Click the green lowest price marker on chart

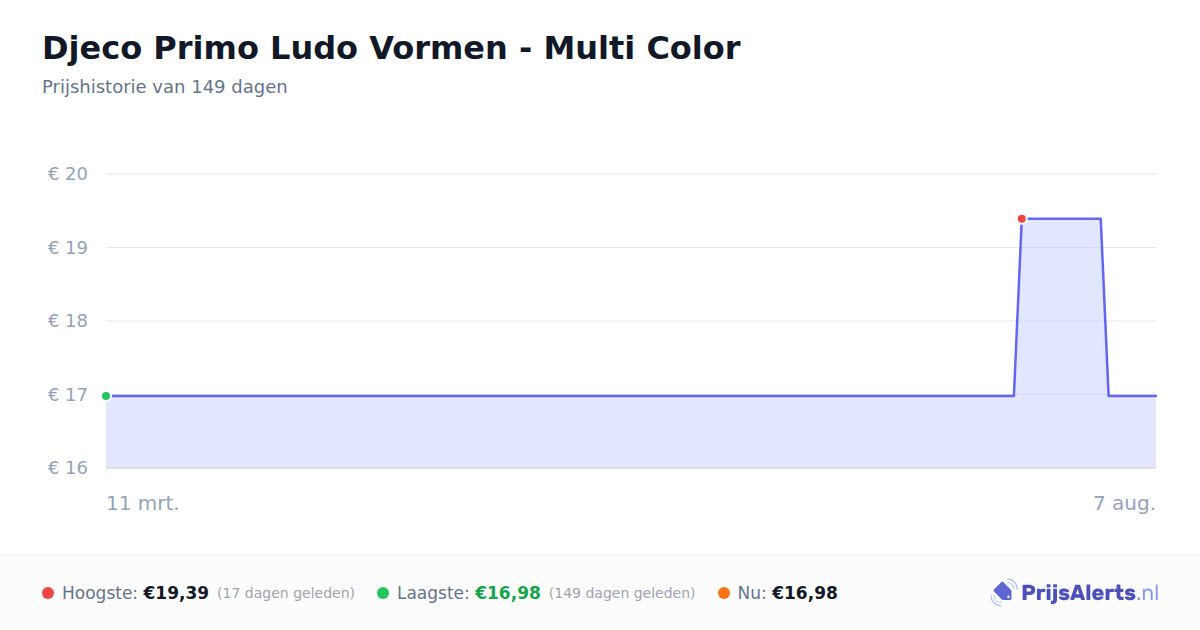tap(106, 396)
